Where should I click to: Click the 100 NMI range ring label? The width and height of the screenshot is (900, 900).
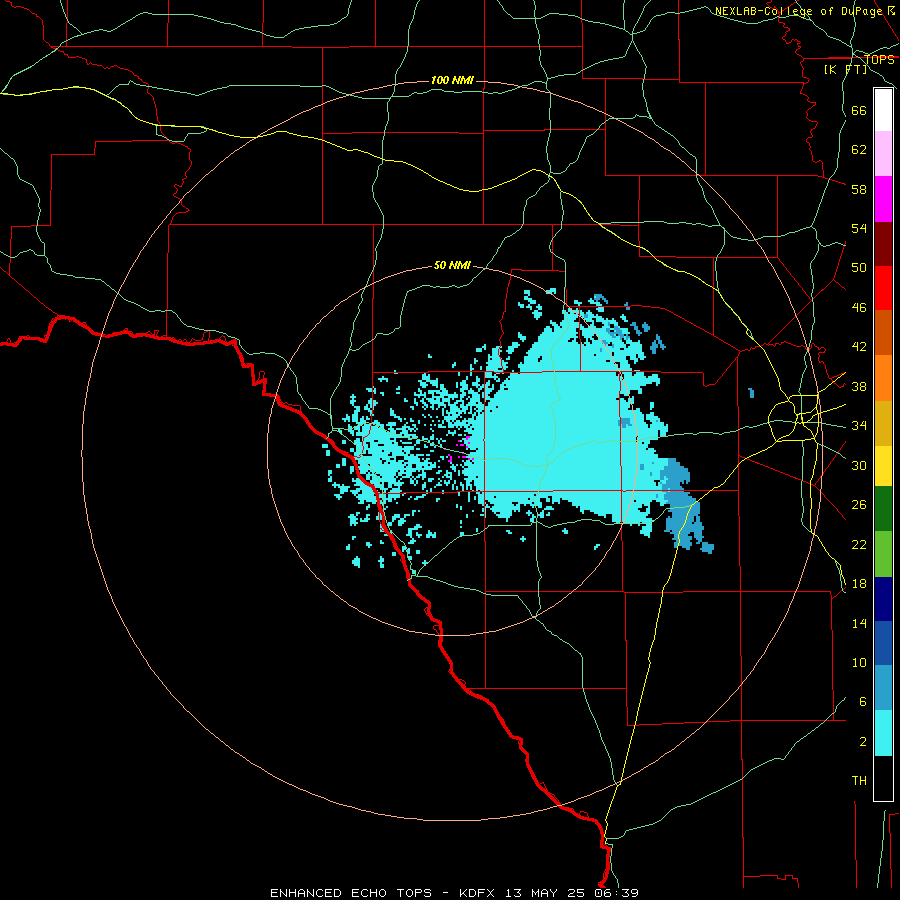pos(452,80)
